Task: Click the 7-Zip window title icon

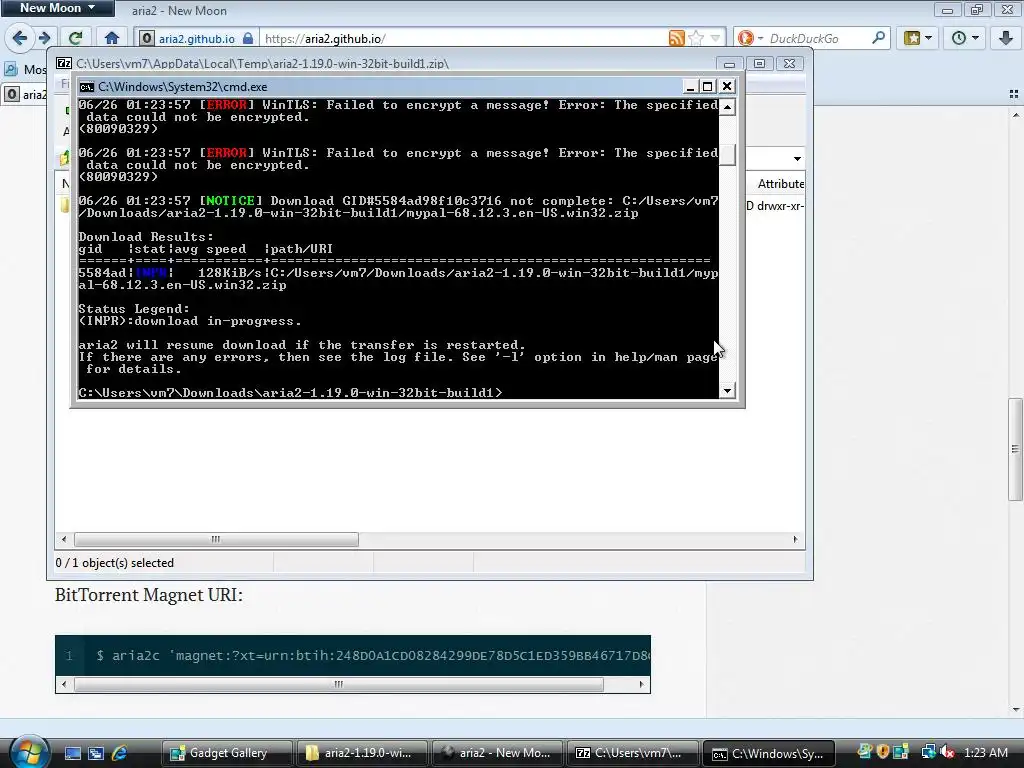Action: [x=64, y=63]
